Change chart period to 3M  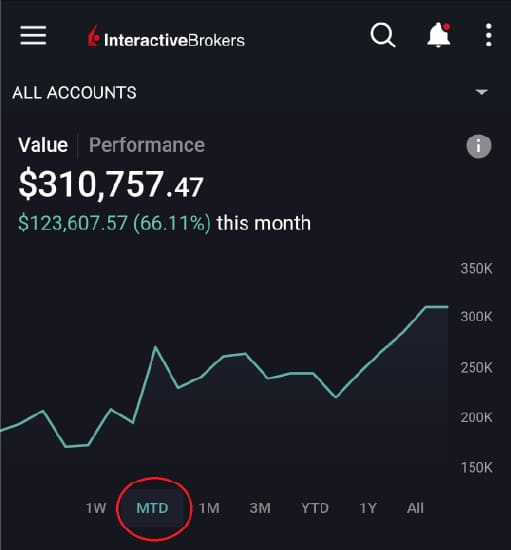260,508
